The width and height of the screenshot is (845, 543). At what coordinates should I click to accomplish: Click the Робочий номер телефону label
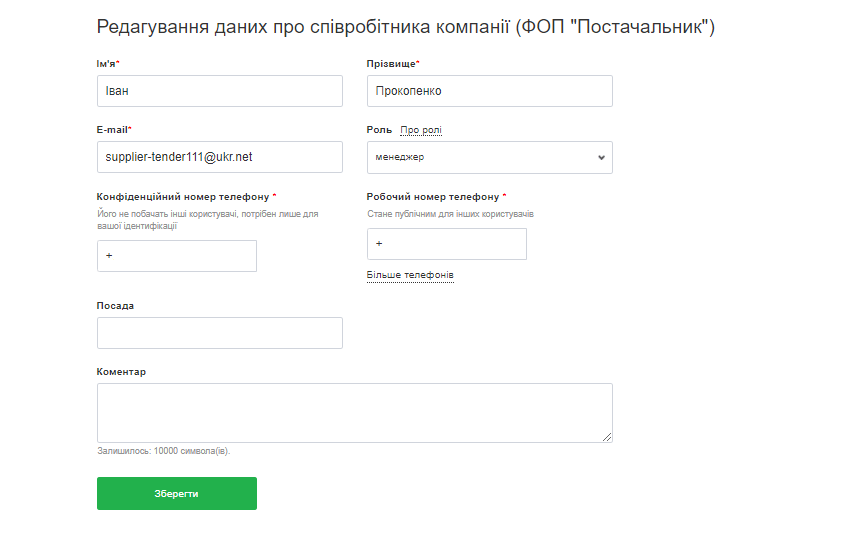433,197
